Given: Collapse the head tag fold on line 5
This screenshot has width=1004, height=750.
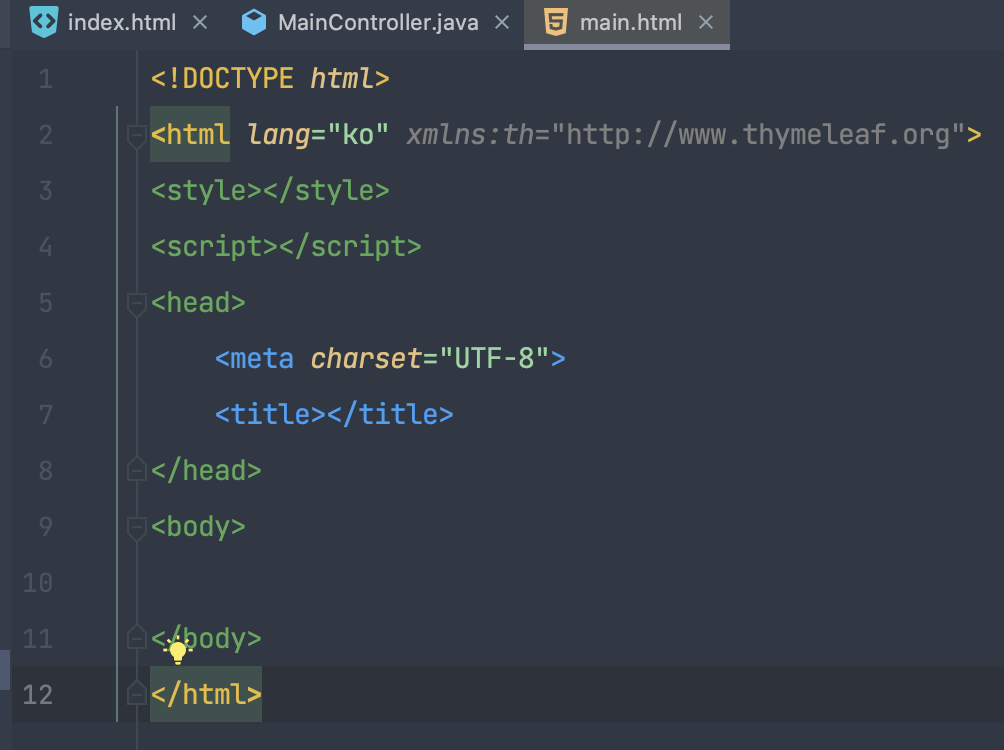Looking at the screenshot, I should pos(136,304).
